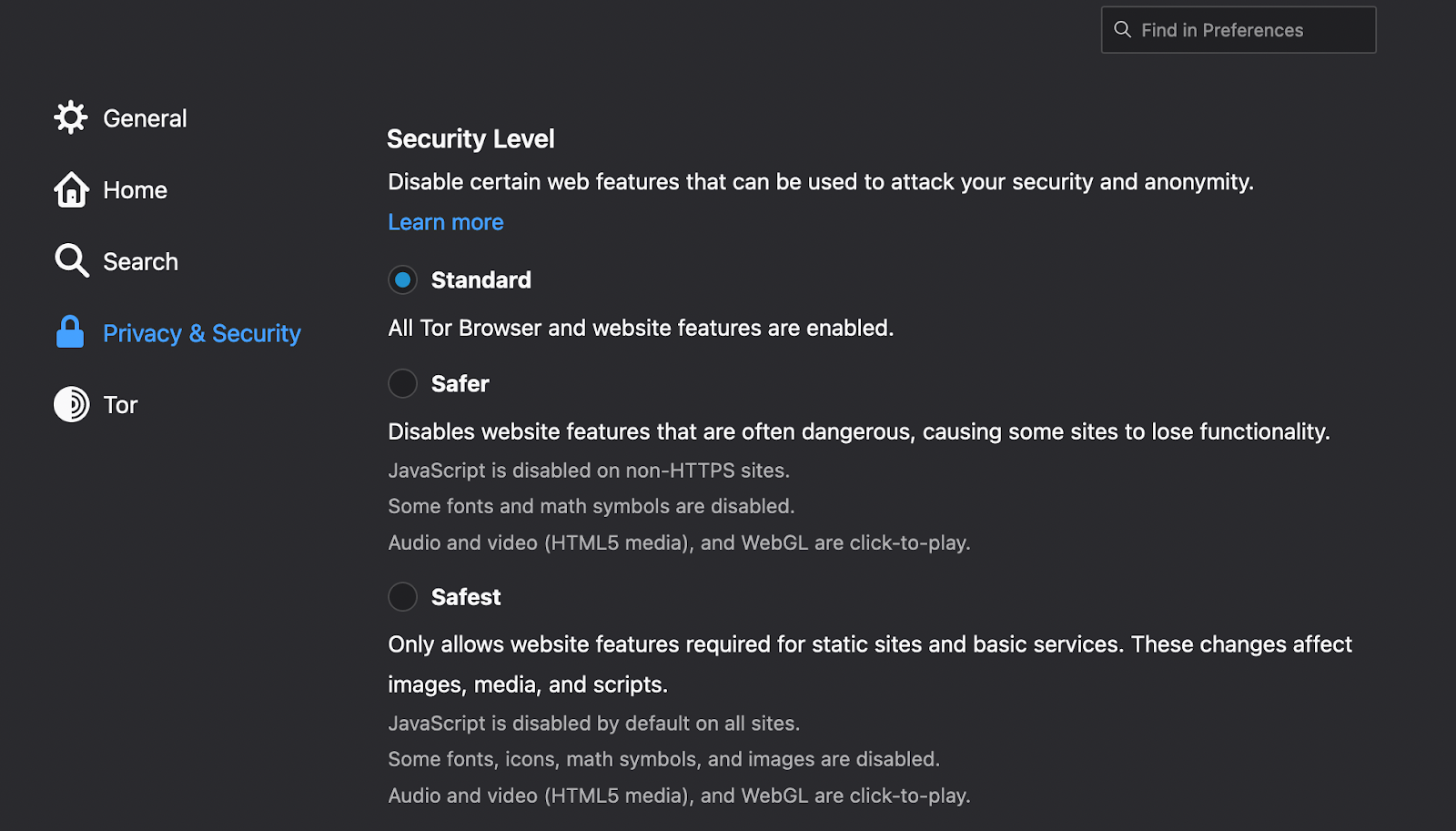This screenshot has height=831, width=1456.
Task: Select the Standard security level radio button
Action: (402, 279)
